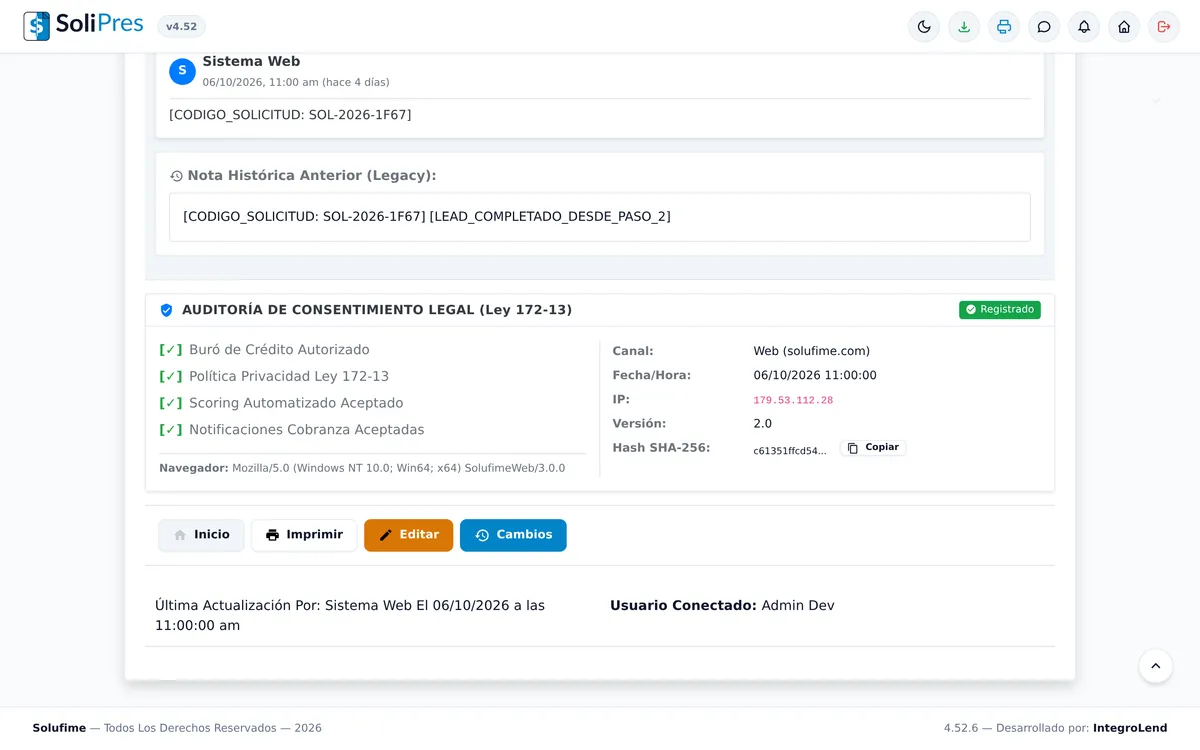Click the orange Editar button
The height and width of the screenshot is (750, 1200).
click(408, 535)
